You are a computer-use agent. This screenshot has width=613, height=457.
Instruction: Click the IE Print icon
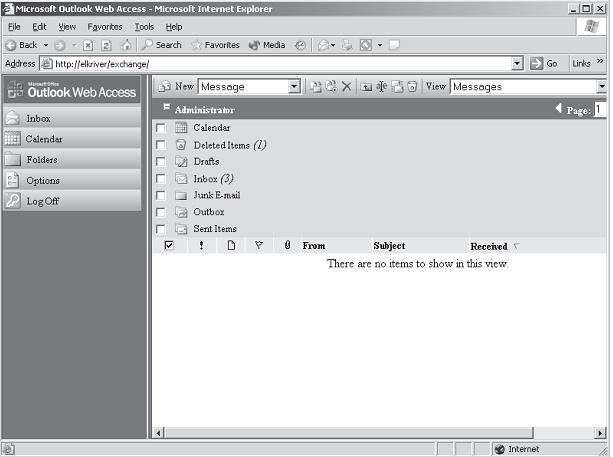[x=347, y=46]
